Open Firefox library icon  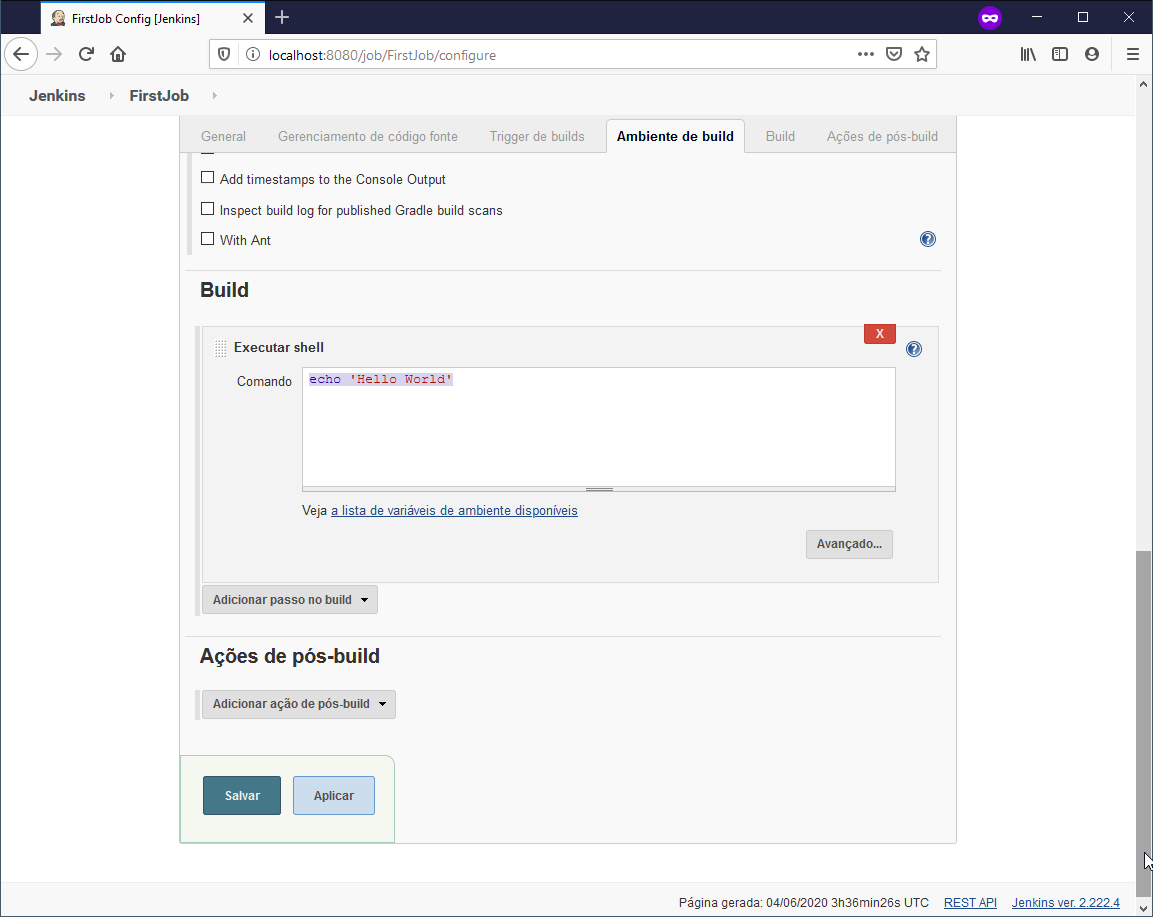1027,55
